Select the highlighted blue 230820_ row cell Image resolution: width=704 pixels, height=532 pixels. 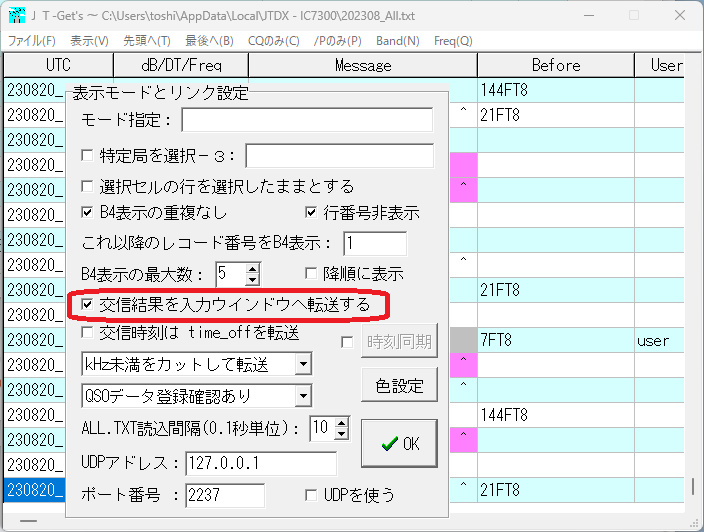(x=35, y=490)
